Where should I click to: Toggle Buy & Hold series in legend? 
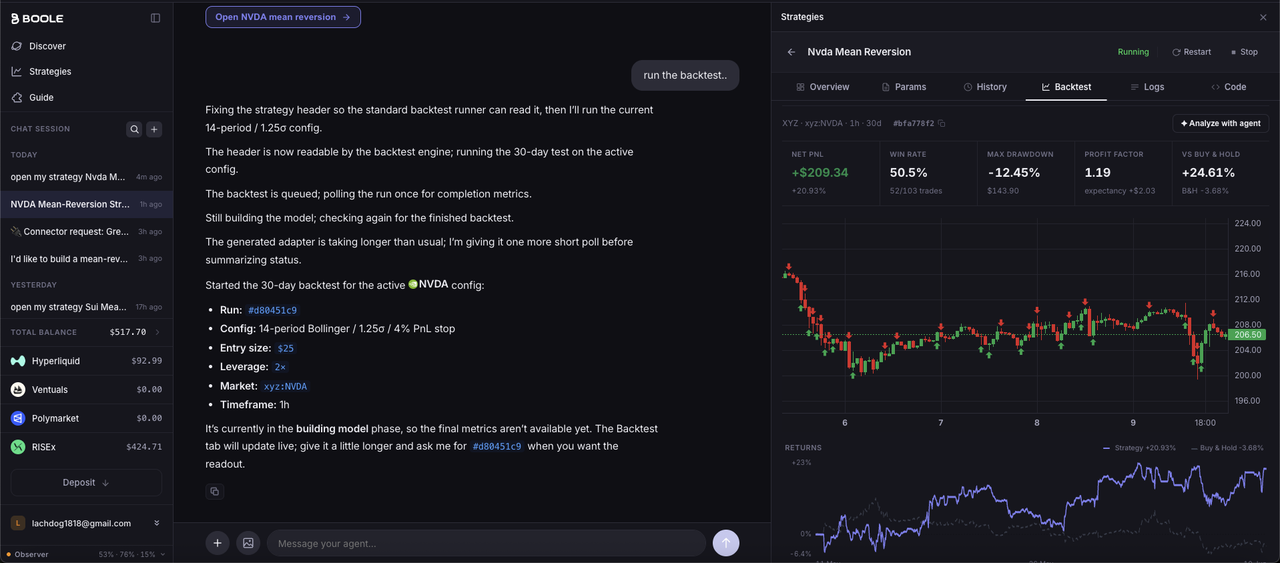[x=1227, y=448]
